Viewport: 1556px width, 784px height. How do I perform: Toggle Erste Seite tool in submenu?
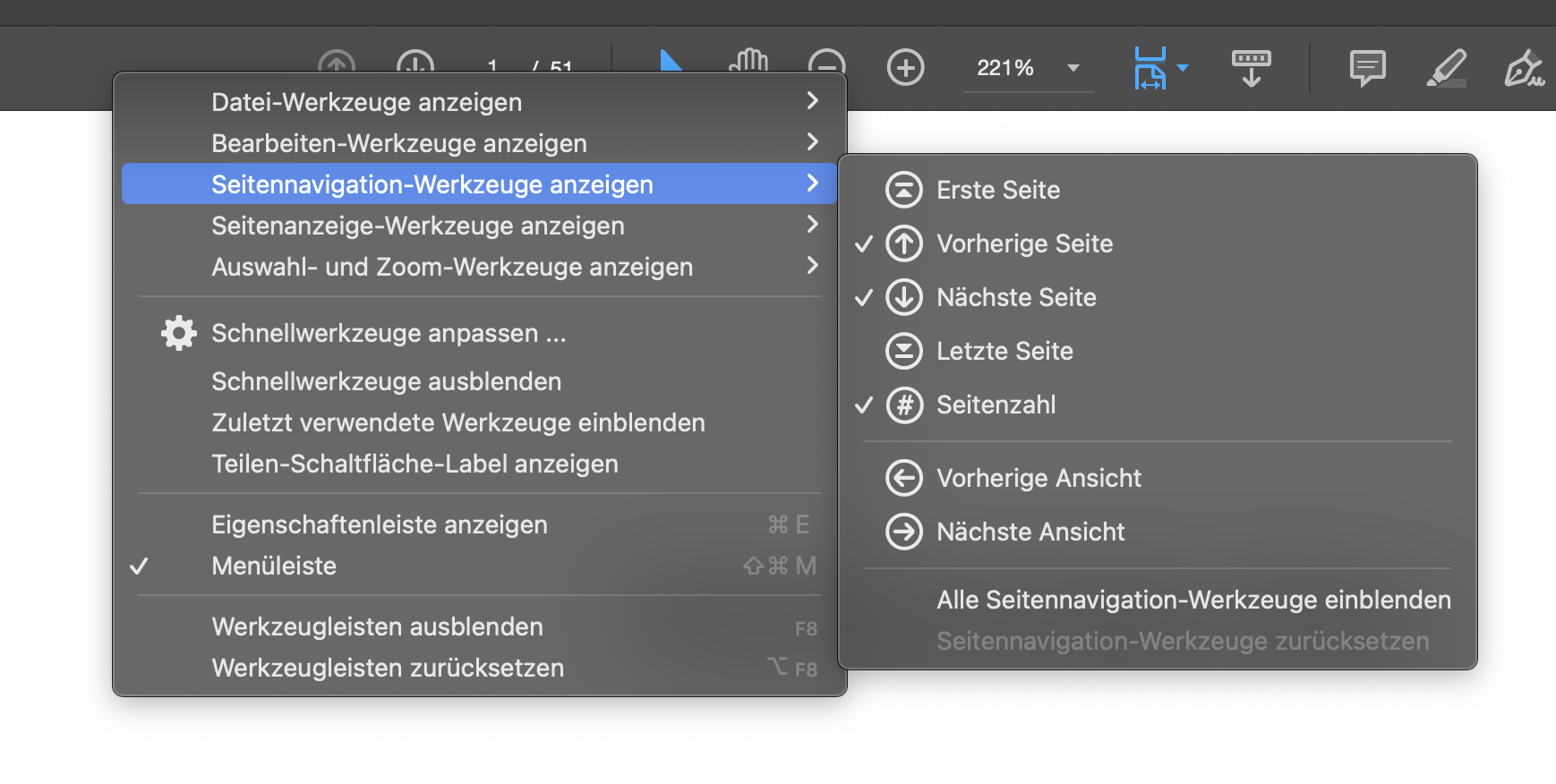point(1157,190)
